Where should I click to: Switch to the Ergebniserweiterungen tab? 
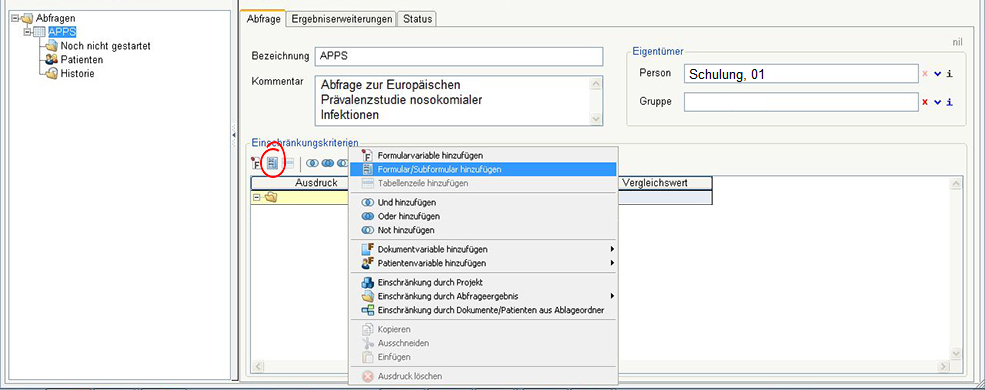click(x=342, y=19)
